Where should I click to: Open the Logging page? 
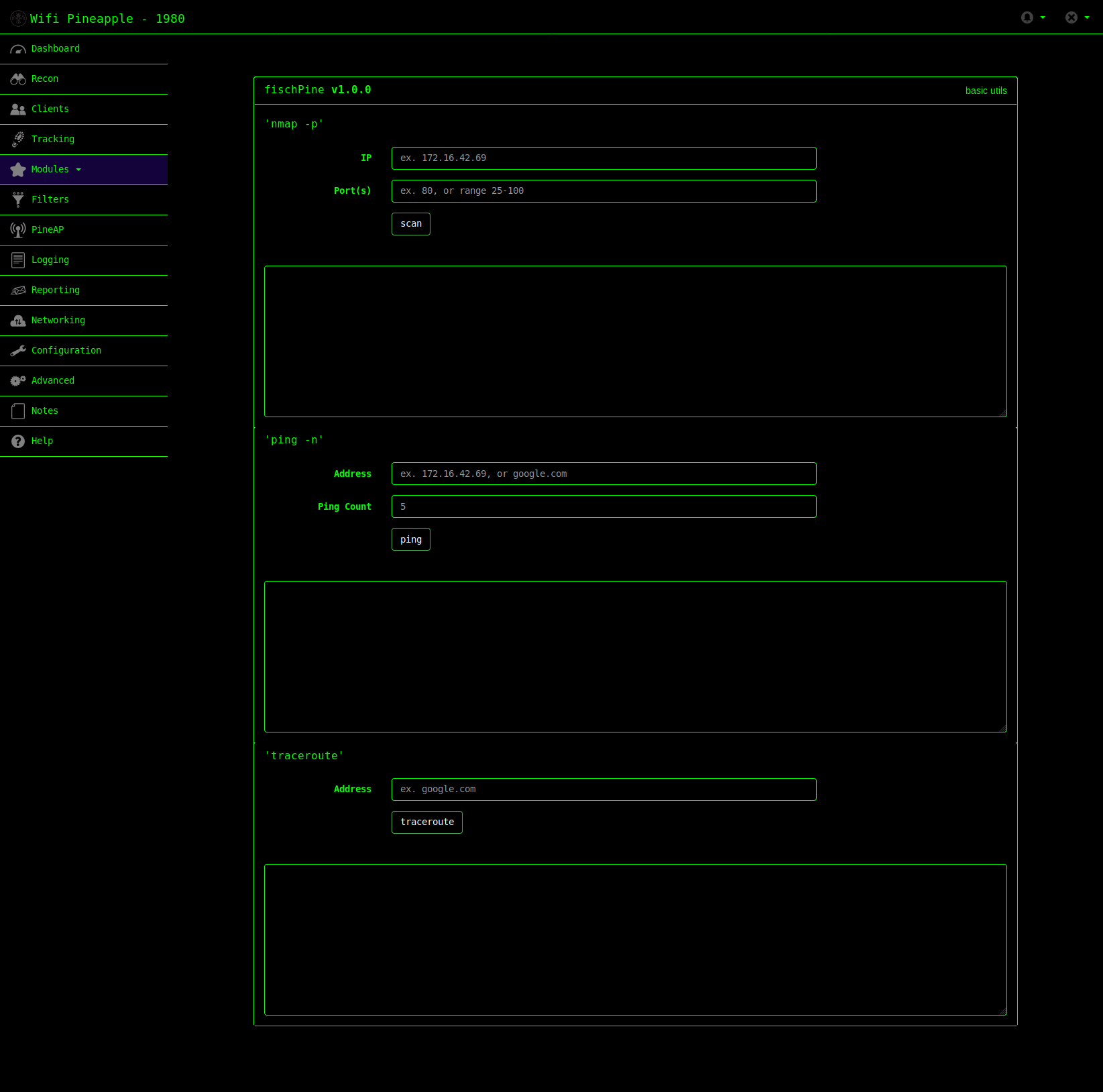84,260
